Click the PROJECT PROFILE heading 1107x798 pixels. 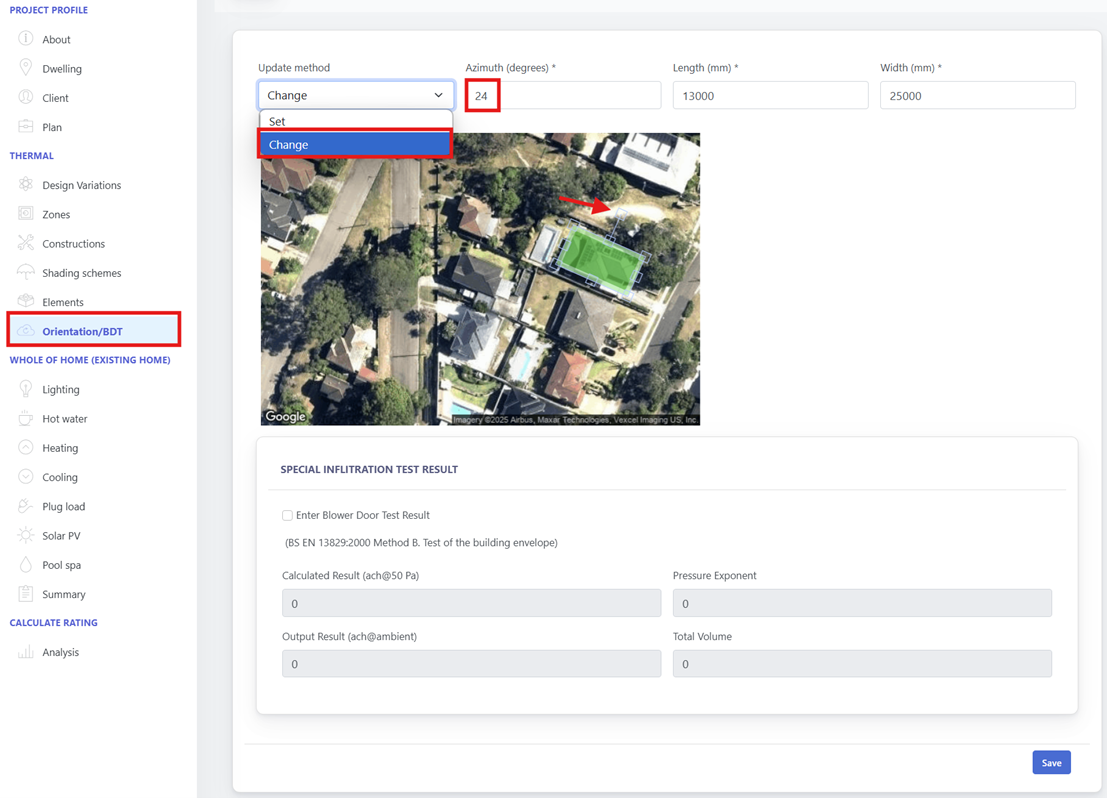49,10
